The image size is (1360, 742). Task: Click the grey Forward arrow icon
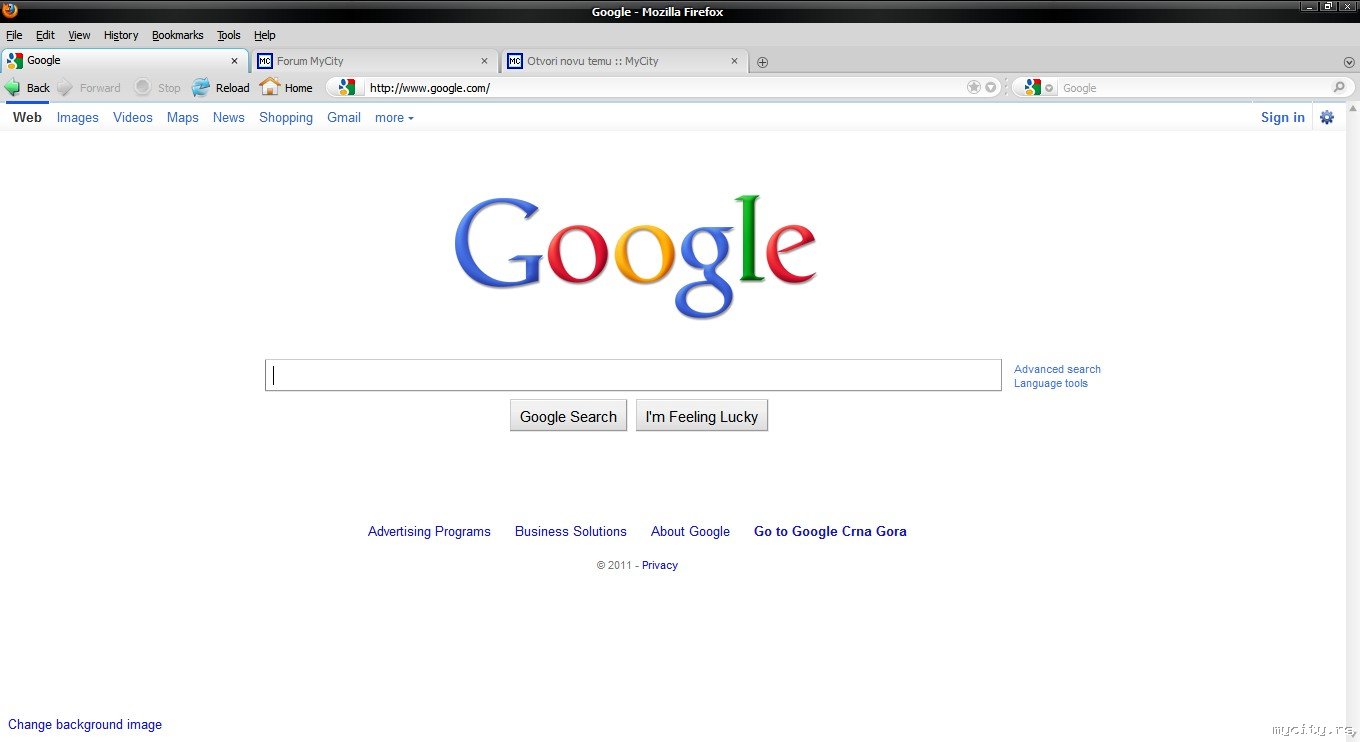(x=65, y=88)
